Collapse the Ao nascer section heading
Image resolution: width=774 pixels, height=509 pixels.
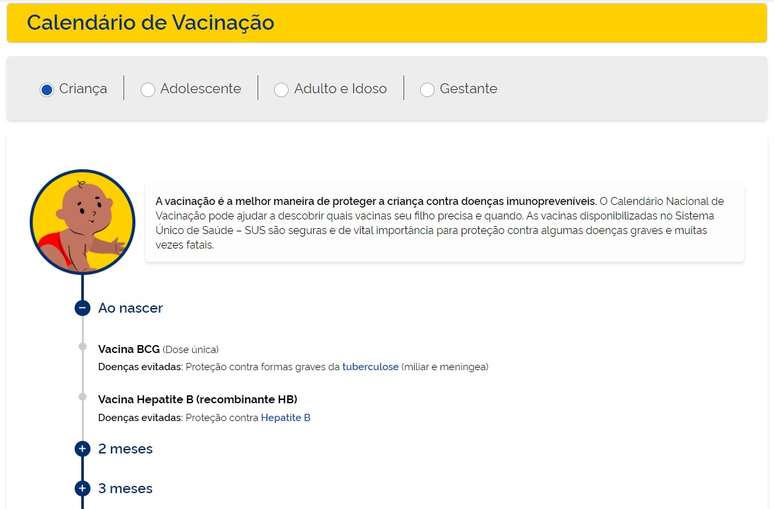(x=130, y=308)
